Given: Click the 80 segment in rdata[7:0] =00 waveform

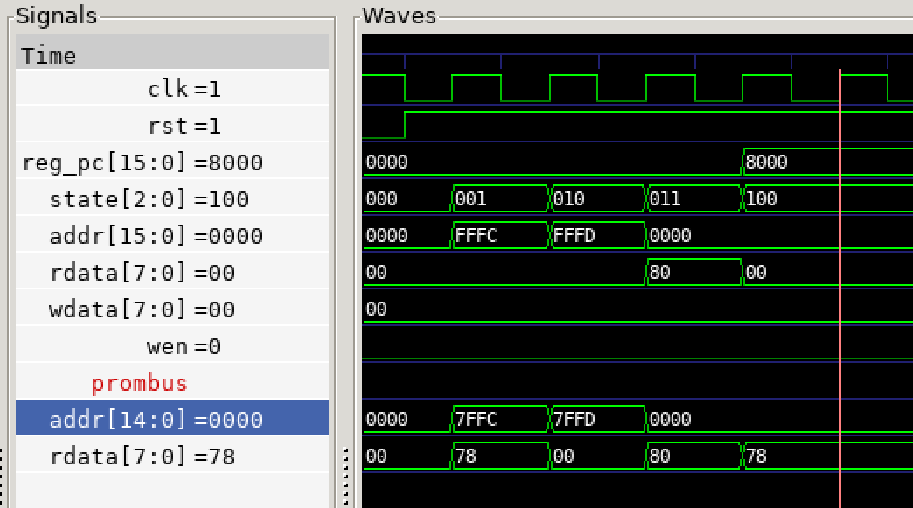Looking at the screenshot, I should coord(693,272).
